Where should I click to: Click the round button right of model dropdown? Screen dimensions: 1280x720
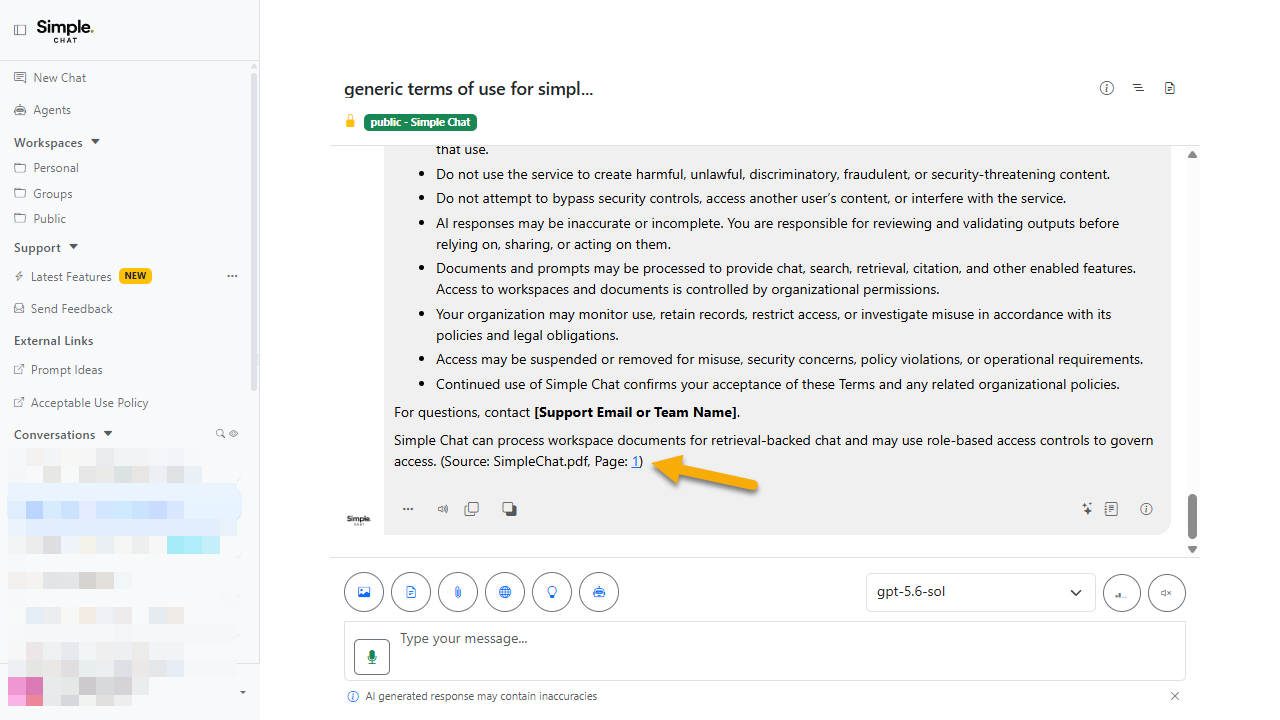click(1121, 593)
